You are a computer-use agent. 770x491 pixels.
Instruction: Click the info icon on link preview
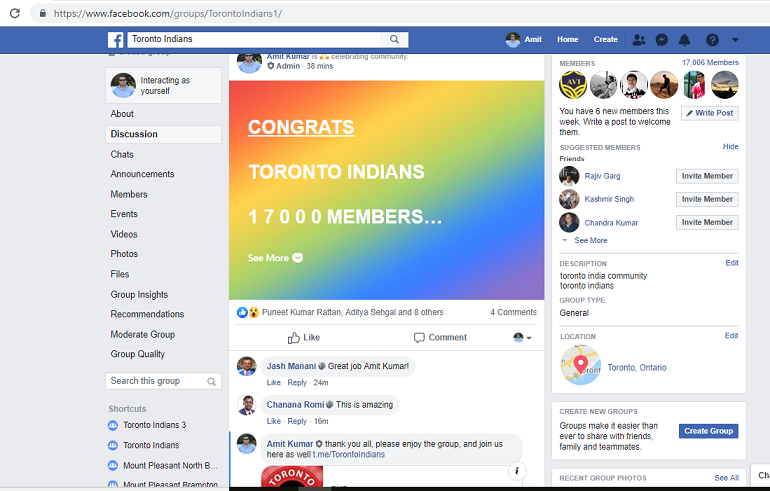point(516,470)
